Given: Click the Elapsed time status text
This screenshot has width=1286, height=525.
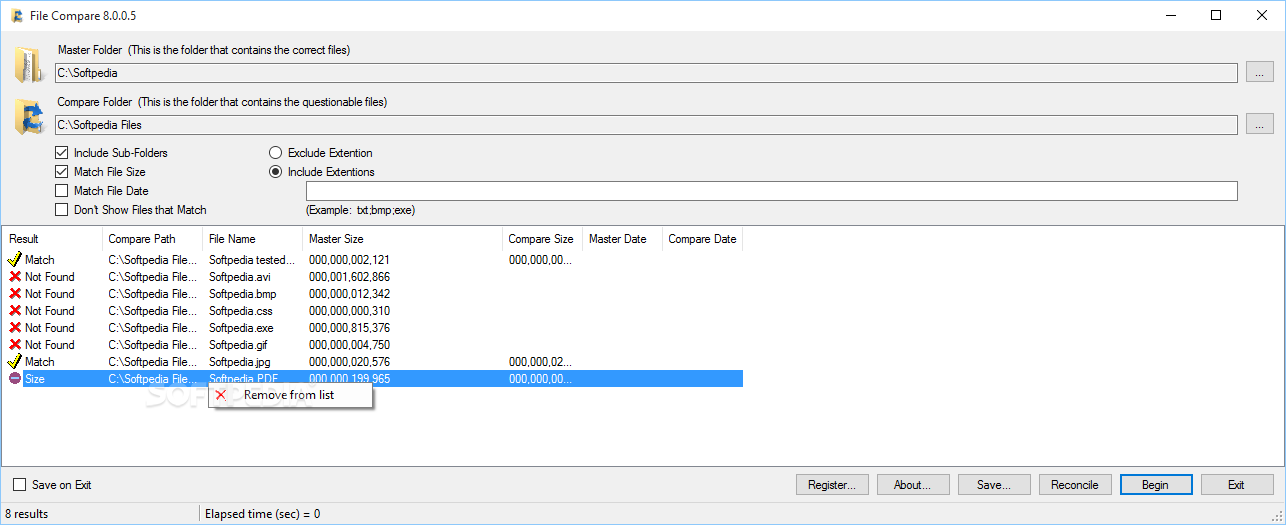Looking at the screenshot, I should [x=262, y=514].
